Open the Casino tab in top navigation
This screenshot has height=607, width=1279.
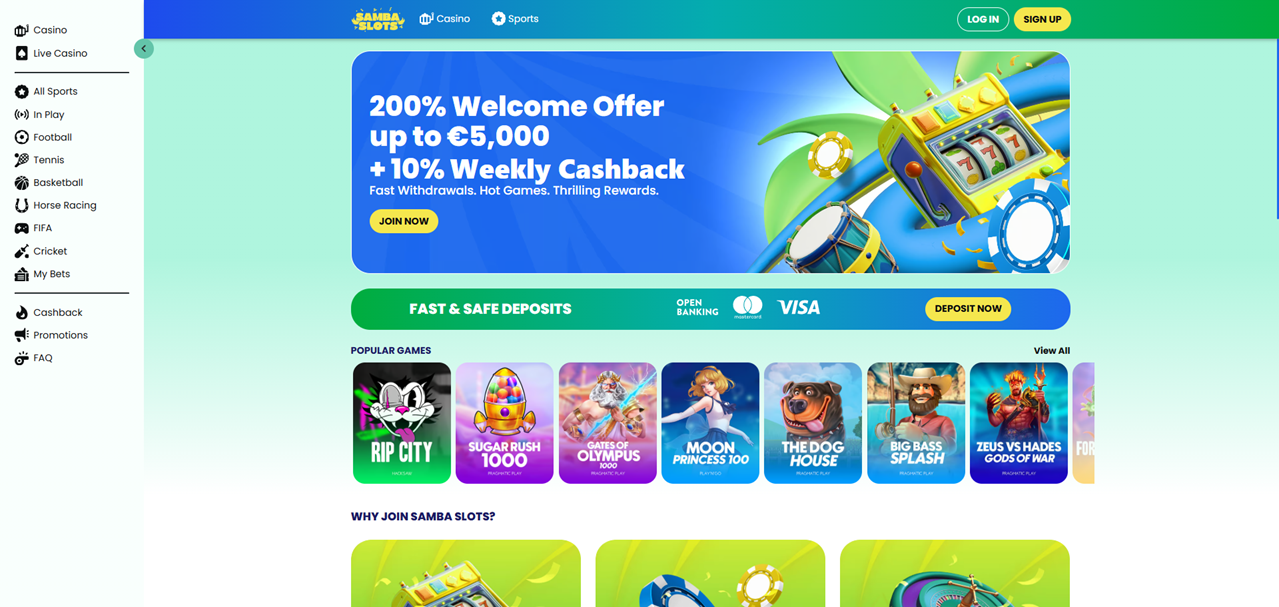445,19
